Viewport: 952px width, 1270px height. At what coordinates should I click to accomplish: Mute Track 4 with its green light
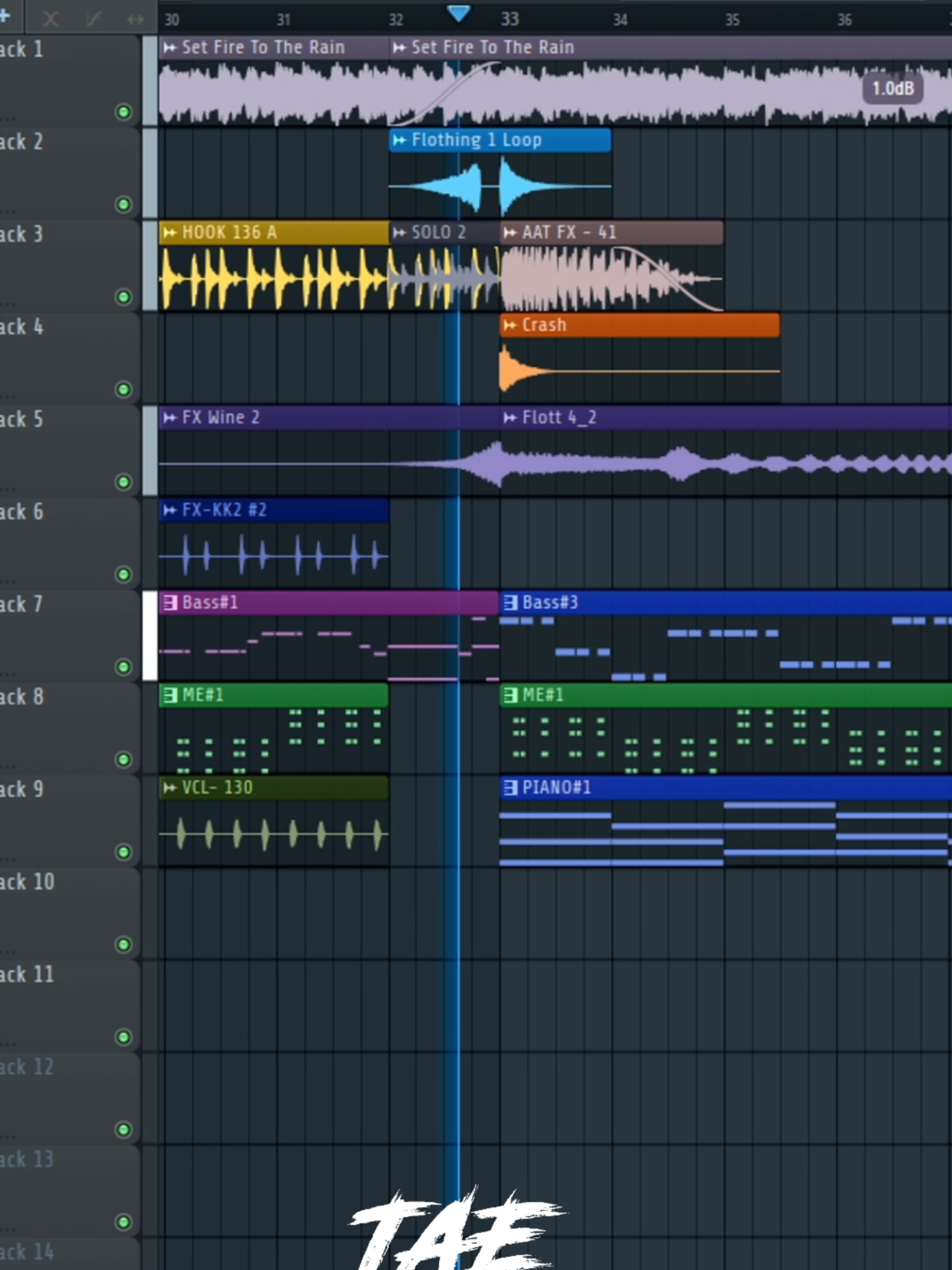tap(123, 389)
